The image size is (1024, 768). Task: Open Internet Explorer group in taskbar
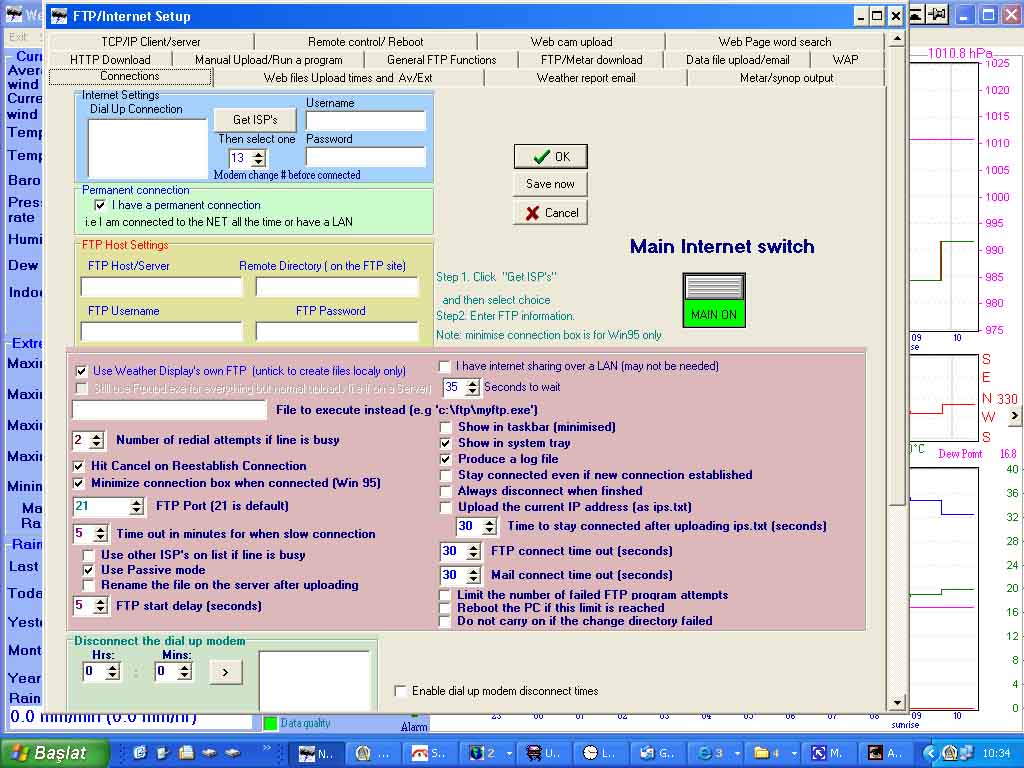click(x=716, y=753)
